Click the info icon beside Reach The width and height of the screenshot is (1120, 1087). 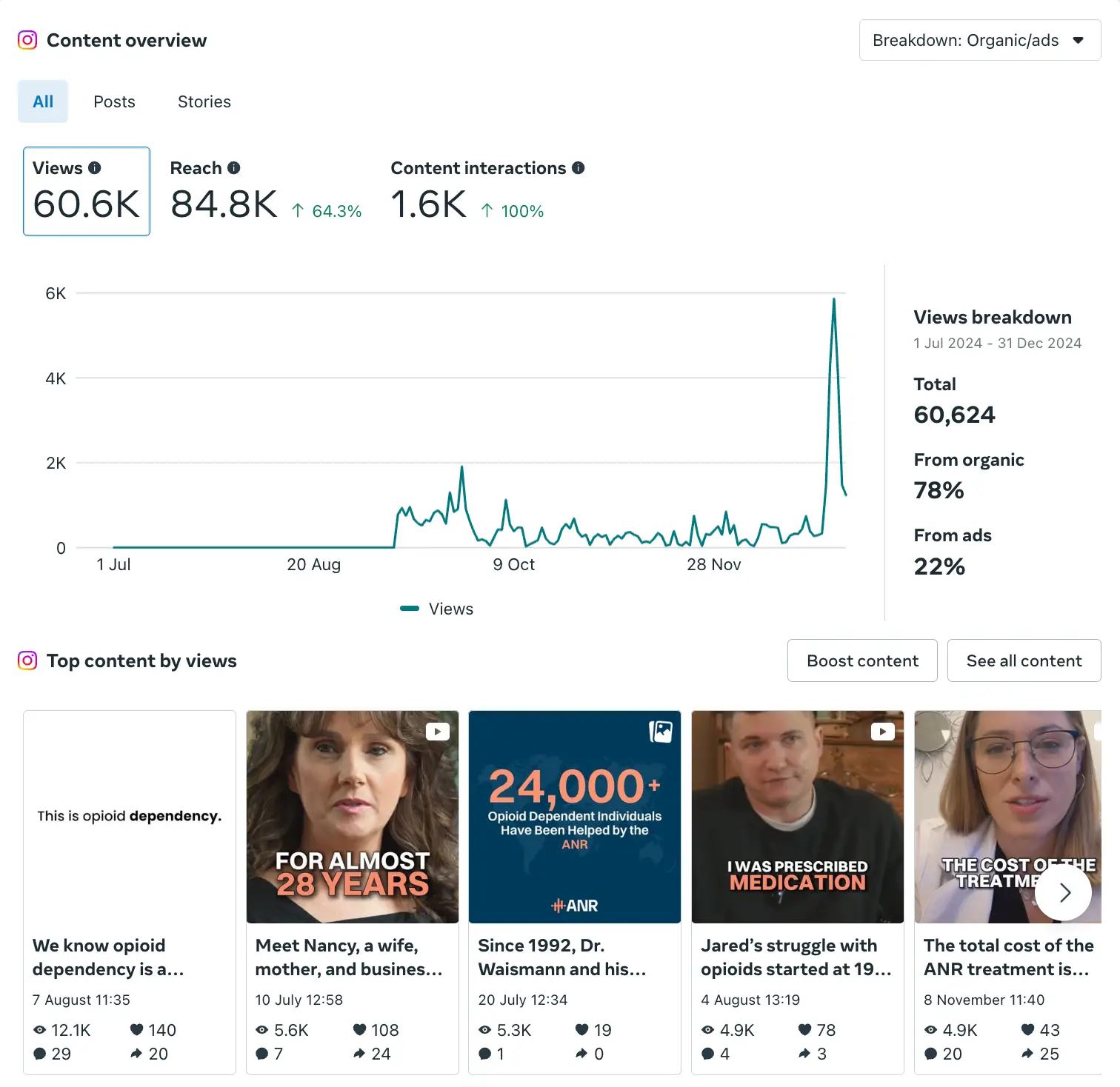234,168
